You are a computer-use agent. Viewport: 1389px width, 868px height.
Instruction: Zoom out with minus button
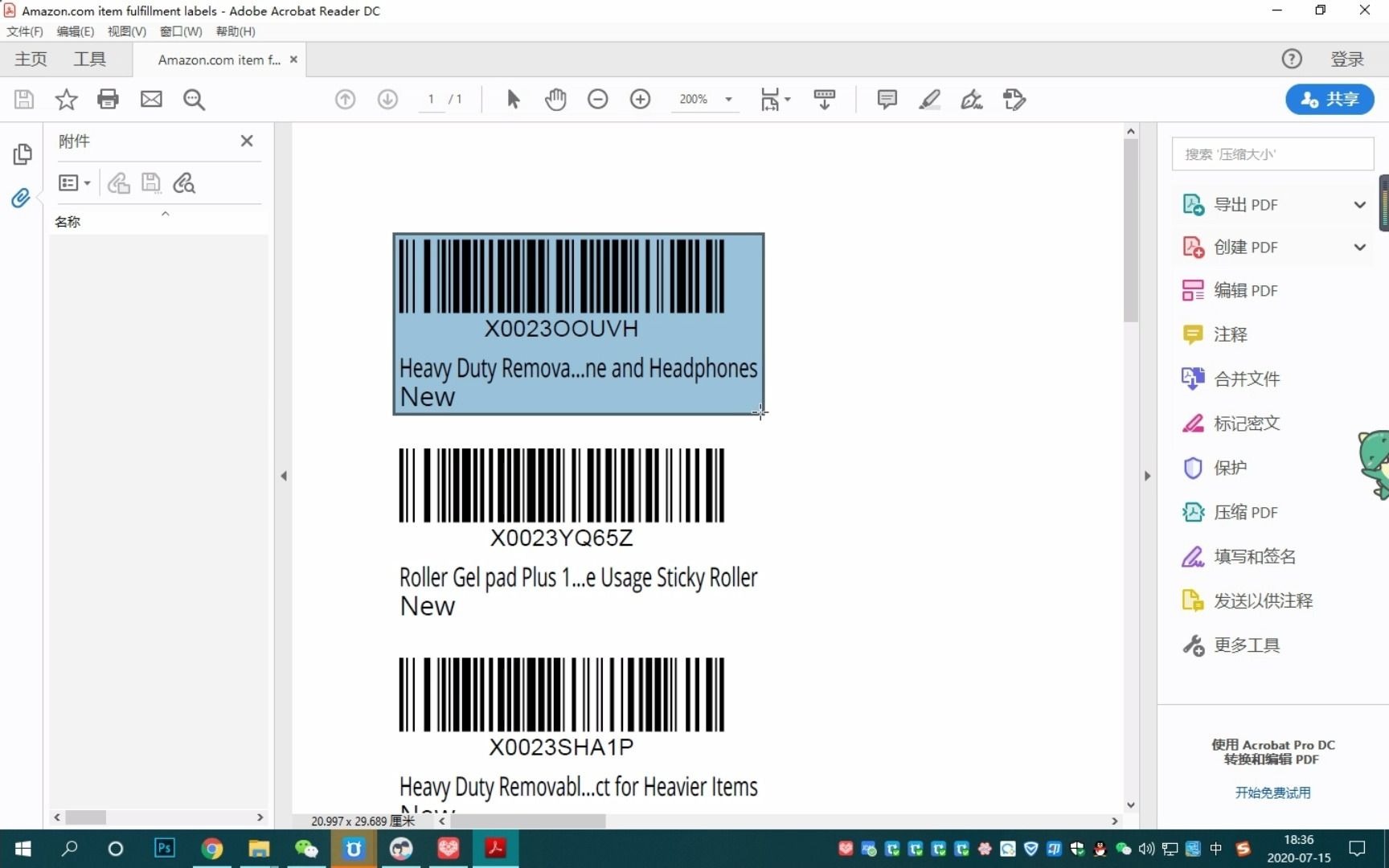[597, 99]
